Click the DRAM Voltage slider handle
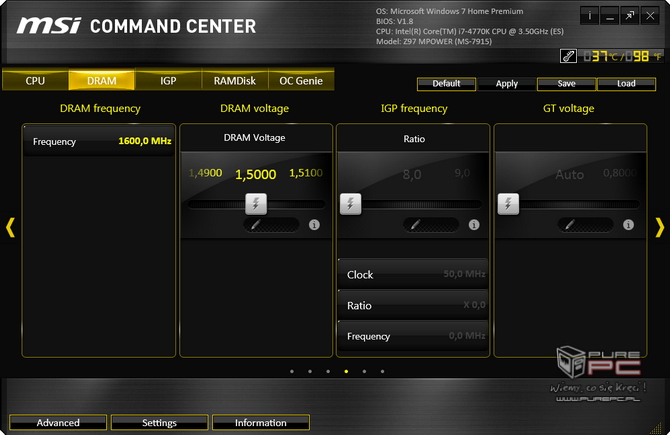 pos(256,204)
